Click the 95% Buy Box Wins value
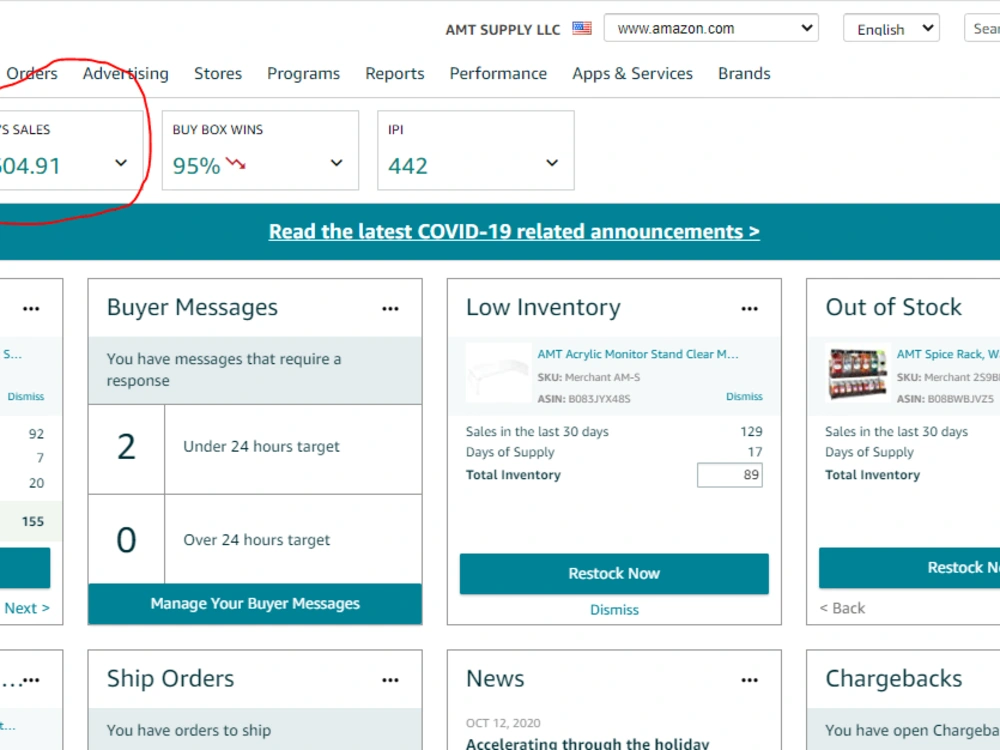The width and height of the screenshot is (1000, 750). (x=196, y=166)
